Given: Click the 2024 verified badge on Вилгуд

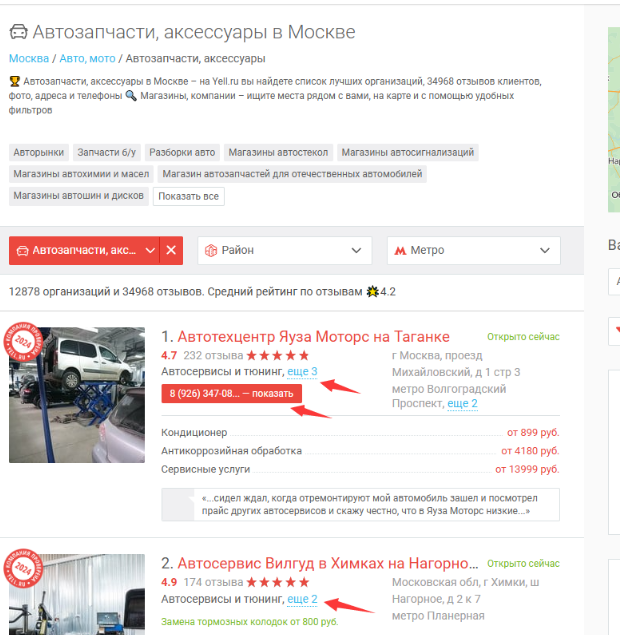Looking at the screenshot, I should (x=22, y=568).
